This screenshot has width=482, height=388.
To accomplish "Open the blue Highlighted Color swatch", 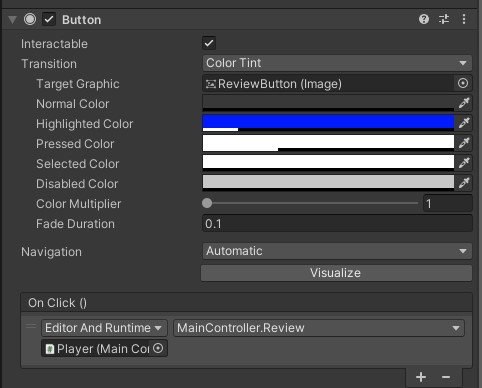I will [328, 123].
